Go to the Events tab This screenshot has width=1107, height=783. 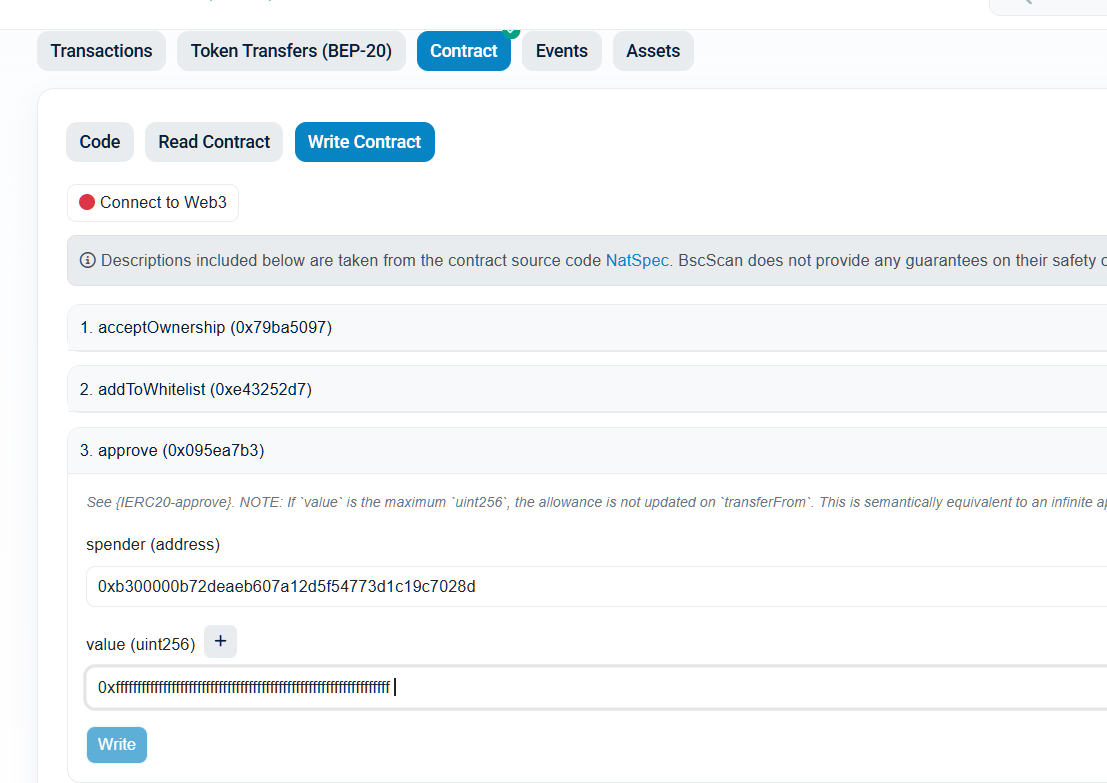(561, 51)
